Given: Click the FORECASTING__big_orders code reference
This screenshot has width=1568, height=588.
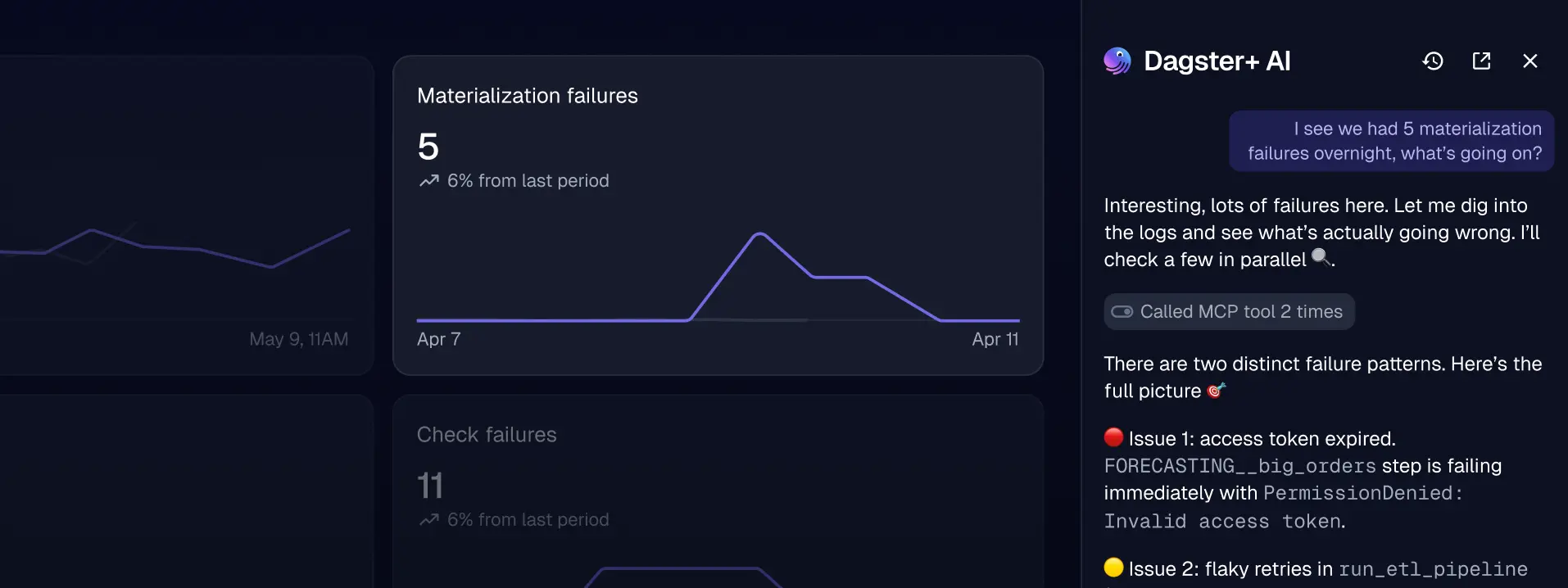Looking at the screenshot, I should [x=1239, y=466].
